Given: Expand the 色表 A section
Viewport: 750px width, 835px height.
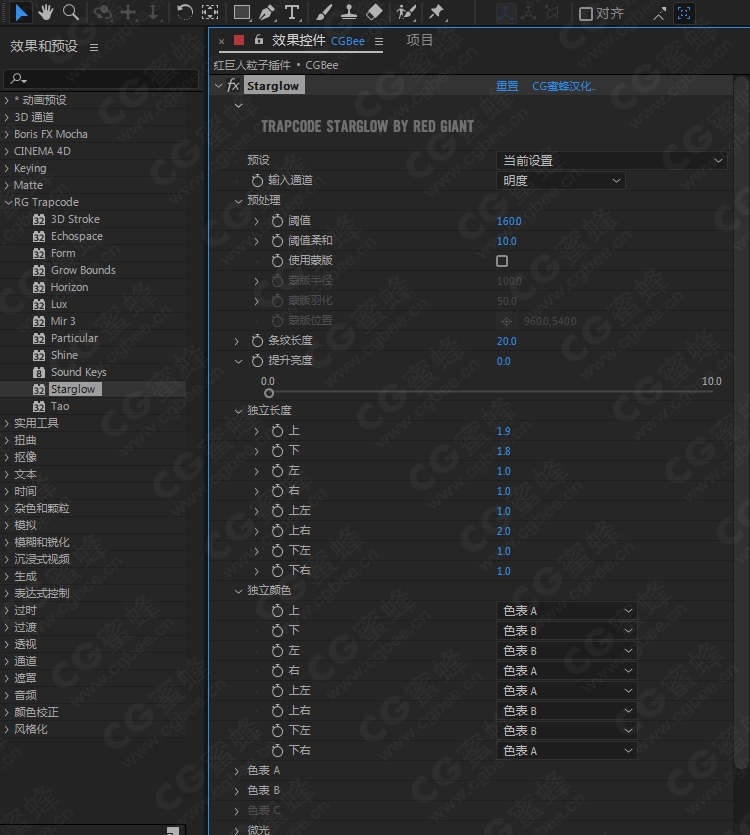Looking at the screenshot, I should 237,771.
